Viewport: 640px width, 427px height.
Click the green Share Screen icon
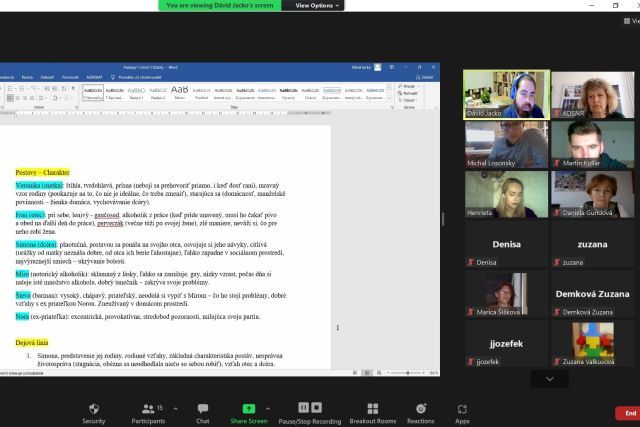248,409
